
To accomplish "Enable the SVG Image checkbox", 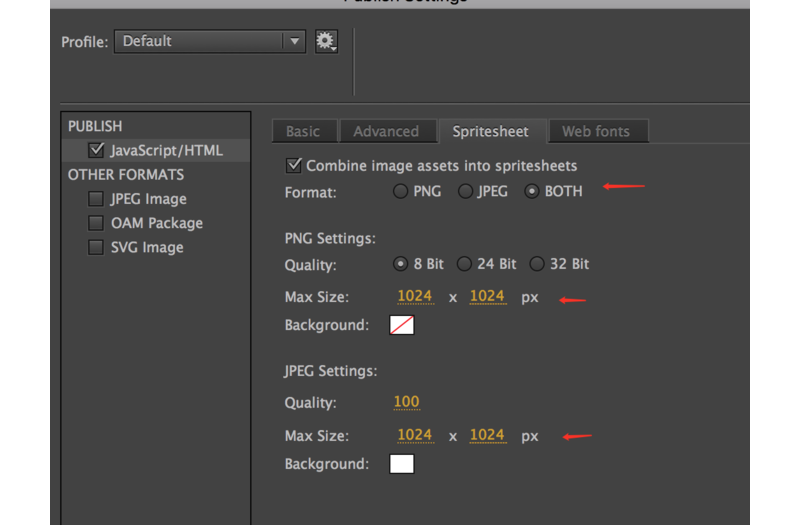I will pos(96,247).
